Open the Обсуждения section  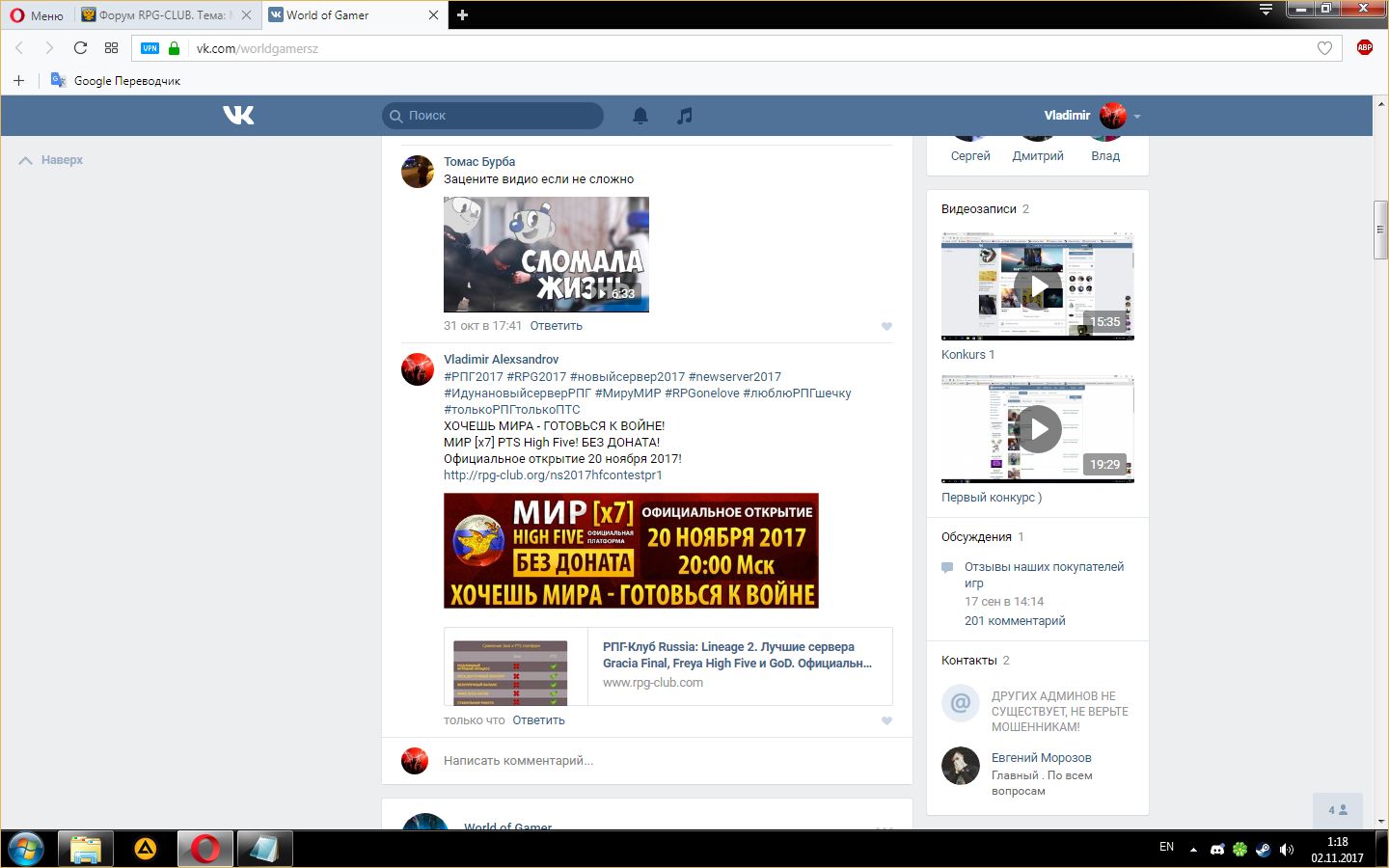coord(976,537)
